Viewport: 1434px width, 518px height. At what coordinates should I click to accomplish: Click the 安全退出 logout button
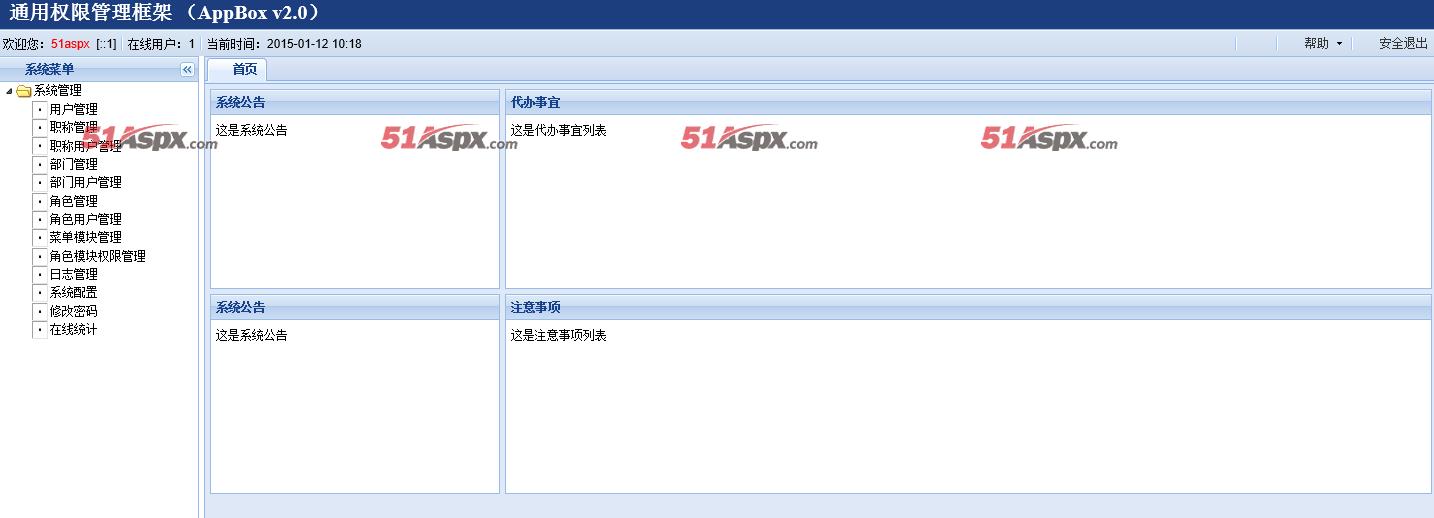coord(1403,44)
